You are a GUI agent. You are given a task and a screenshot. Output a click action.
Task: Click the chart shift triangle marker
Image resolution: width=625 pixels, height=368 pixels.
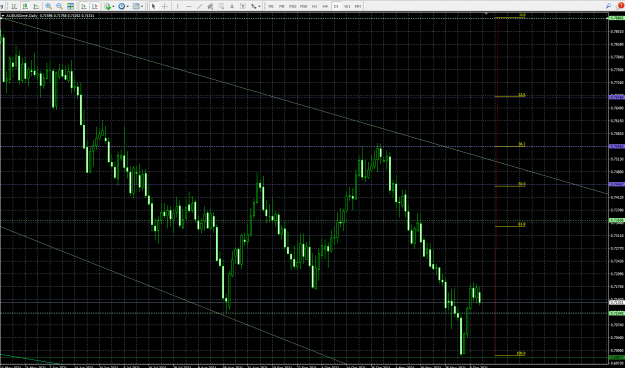486,14
